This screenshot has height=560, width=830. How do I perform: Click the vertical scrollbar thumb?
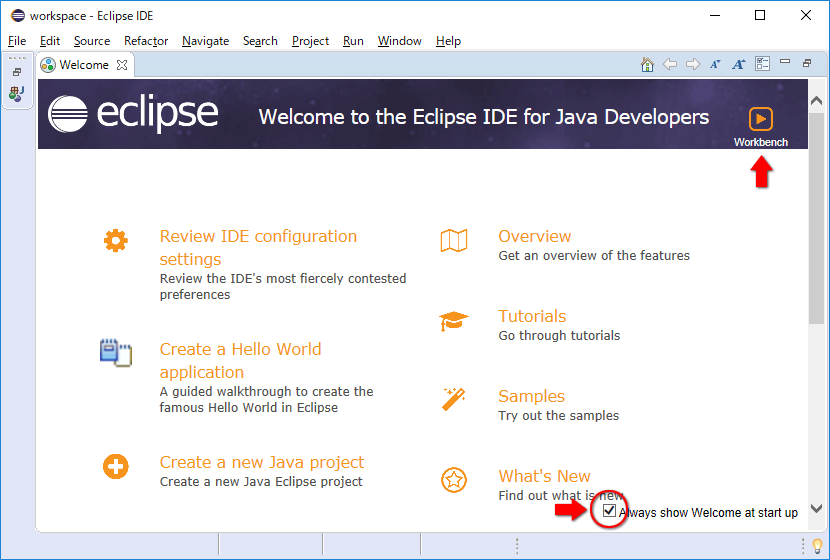coord(816,217)
